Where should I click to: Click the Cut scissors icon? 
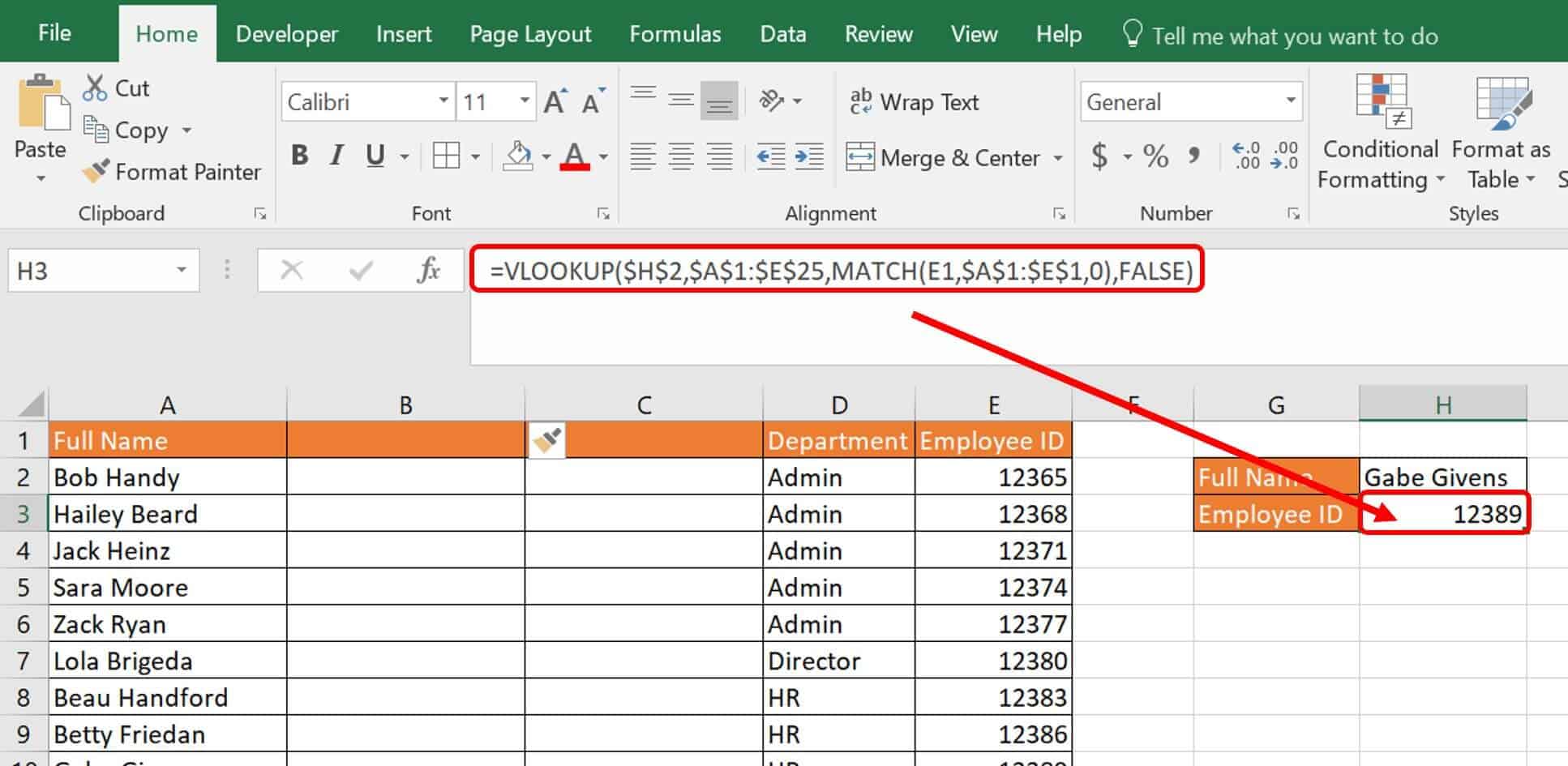click(95, 88)
